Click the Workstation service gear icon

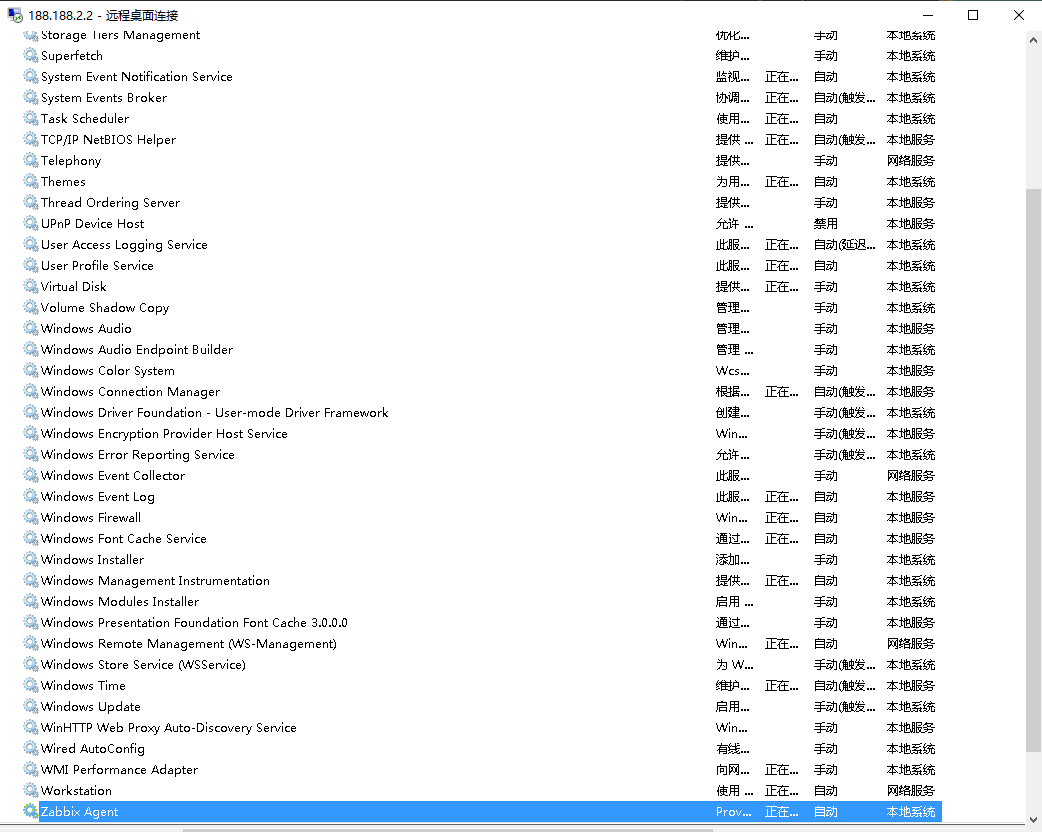(31, 790)
